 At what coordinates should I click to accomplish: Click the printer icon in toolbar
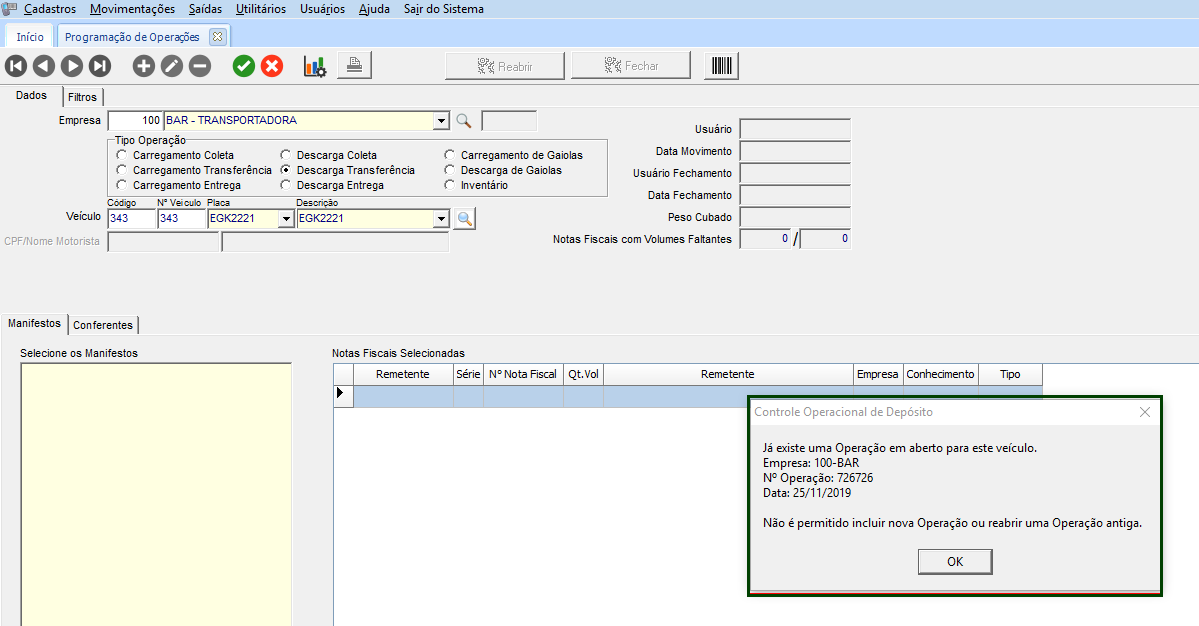[x=354, y=66]
